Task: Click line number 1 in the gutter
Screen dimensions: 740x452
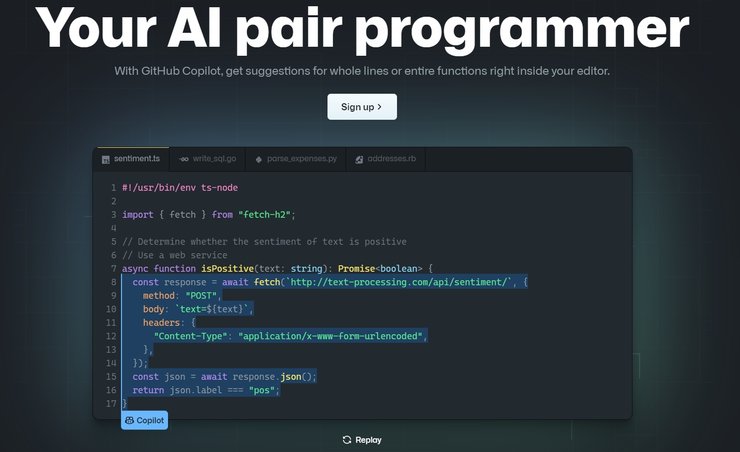Action: coord(113,188)
